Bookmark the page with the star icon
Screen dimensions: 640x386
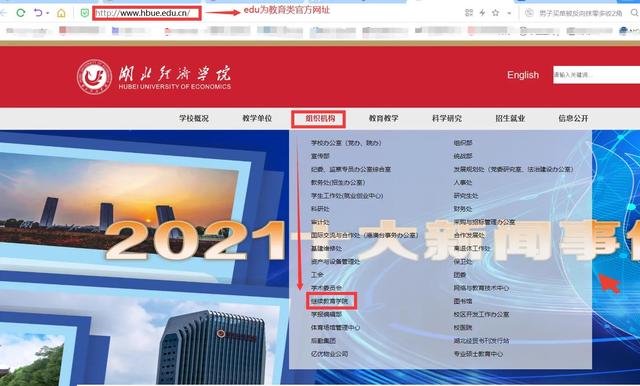click(496, 13)
